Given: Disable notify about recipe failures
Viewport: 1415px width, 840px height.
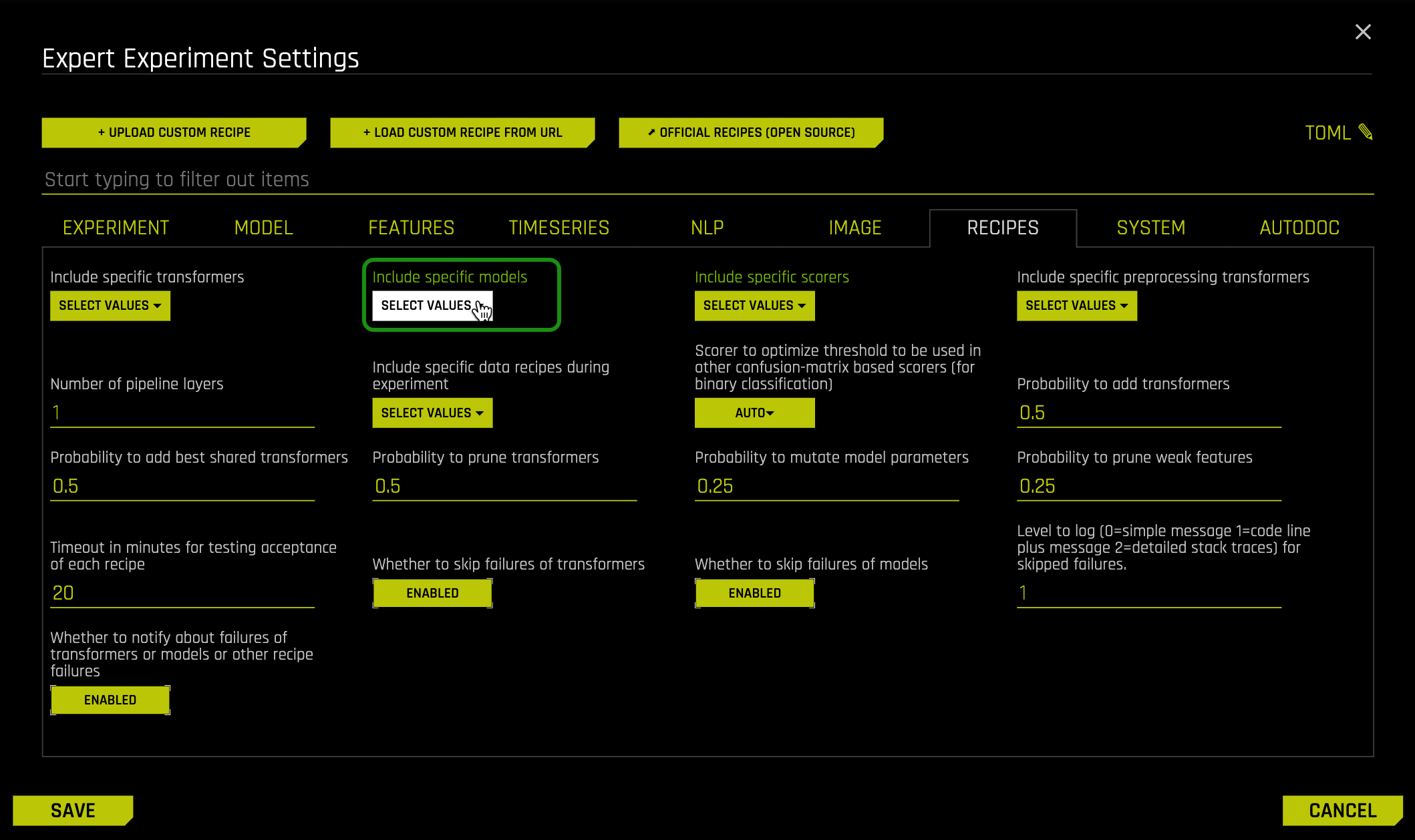Looking at the screenshot, I should [110, 700].
